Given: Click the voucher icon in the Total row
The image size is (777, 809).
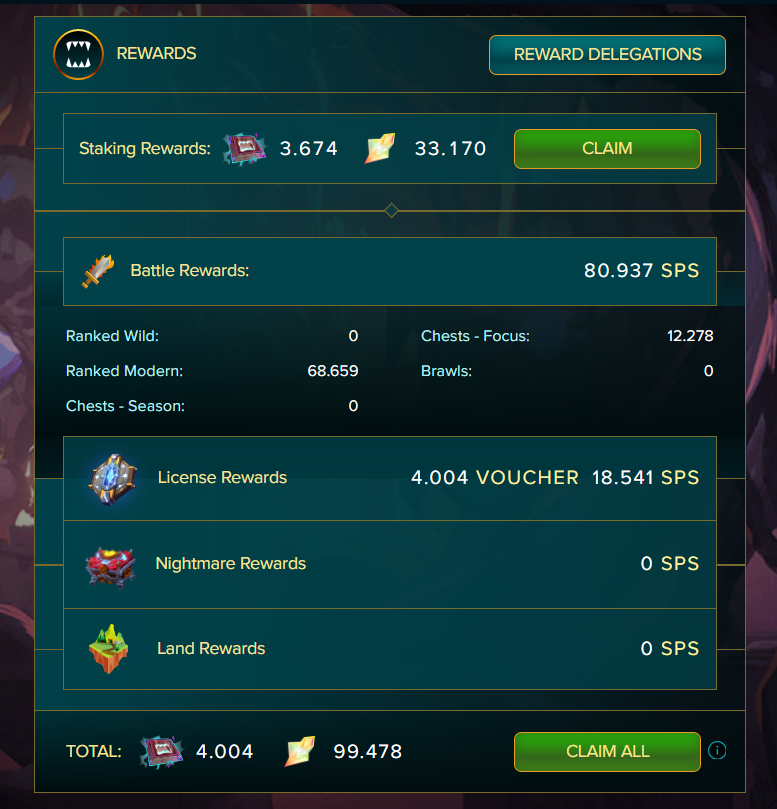Looking at the screenshot, I should pyautogui.click(x=161, y=752).
